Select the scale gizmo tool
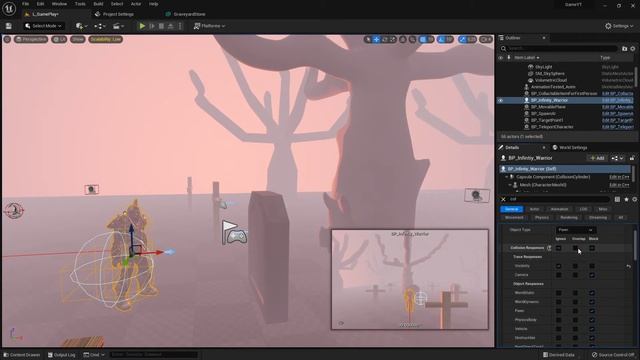Screen dimensions: 640x360 coord(393,39)
